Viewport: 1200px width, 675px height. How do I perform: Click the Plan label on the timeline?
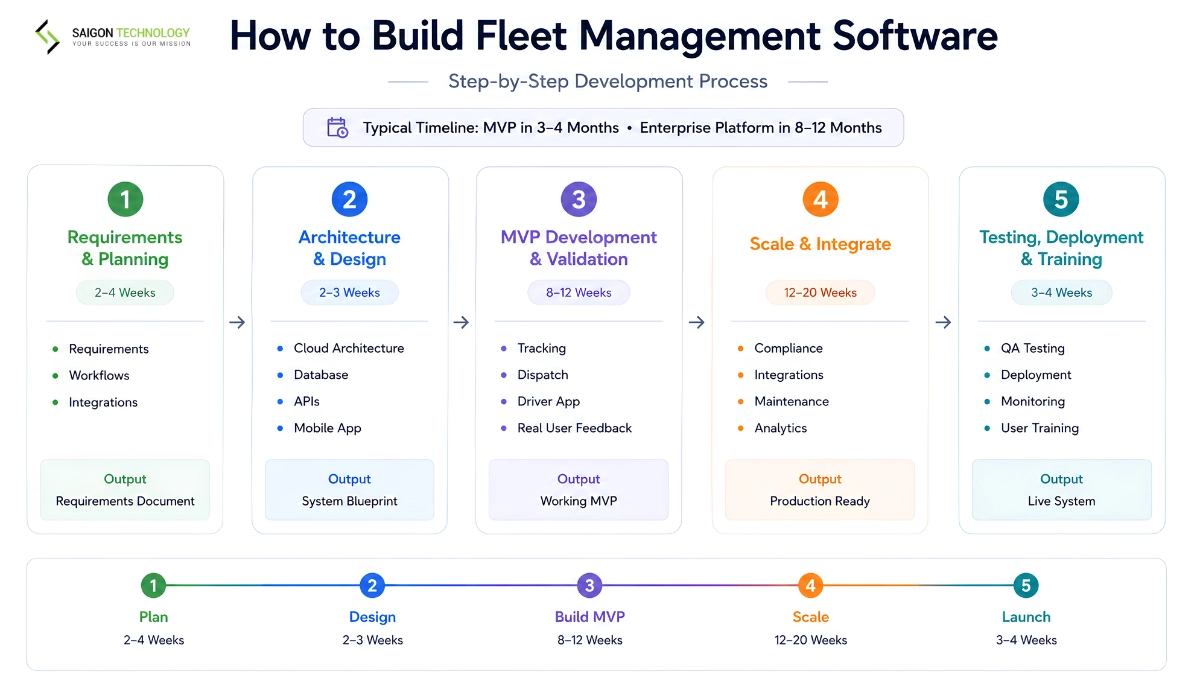click(x=153, y=617)
